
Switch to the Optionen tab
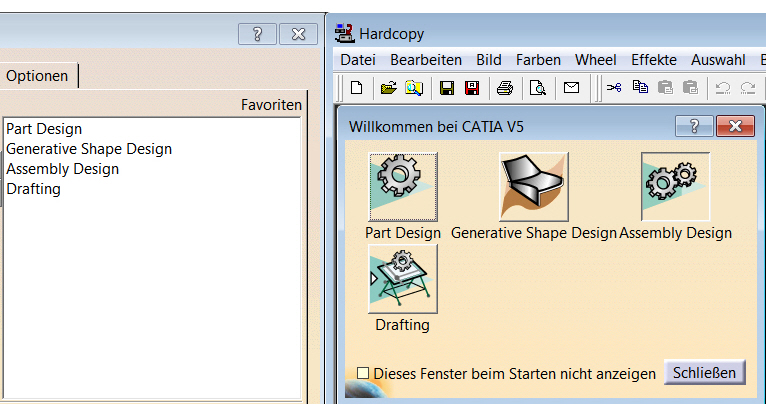pos(37,76)
